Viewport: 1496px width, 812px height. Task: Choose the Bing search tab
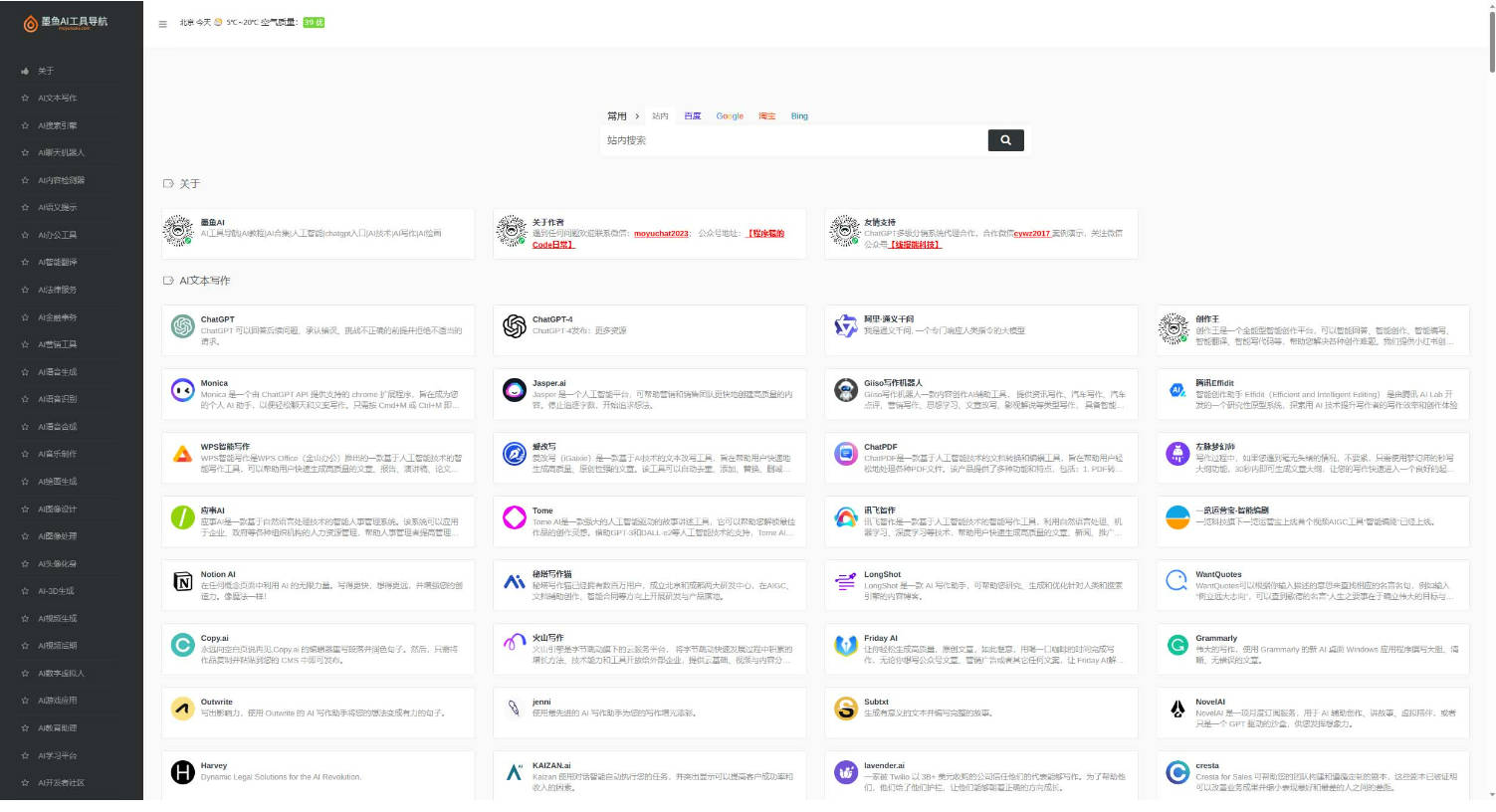pyautogui.click(x=799, y=116)
